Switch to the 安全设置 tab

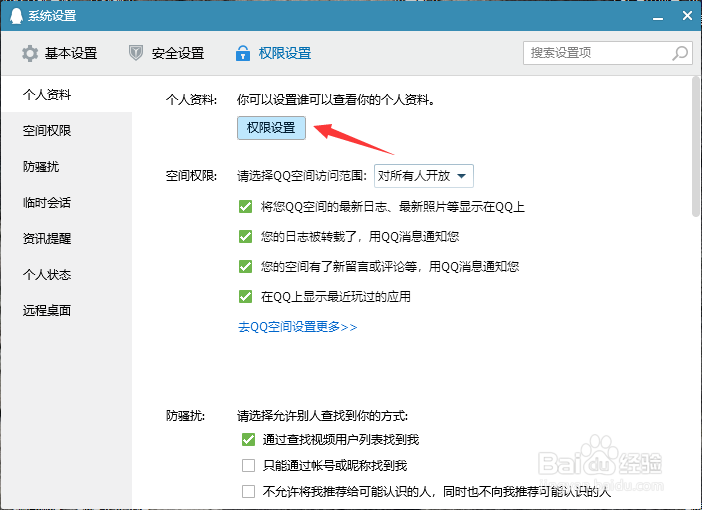pos(166,53)
